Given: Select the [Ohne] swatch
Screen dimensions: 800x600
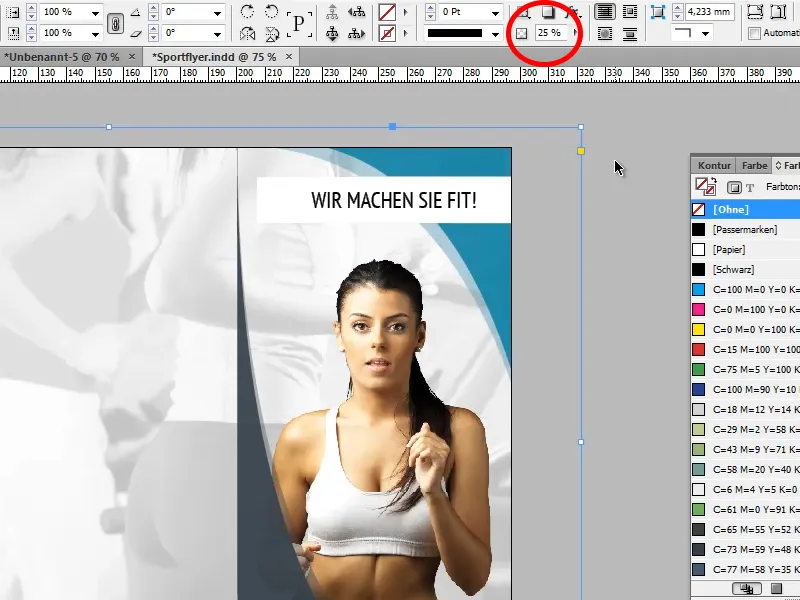Looking at the screenshot, I should coord(745,209).
